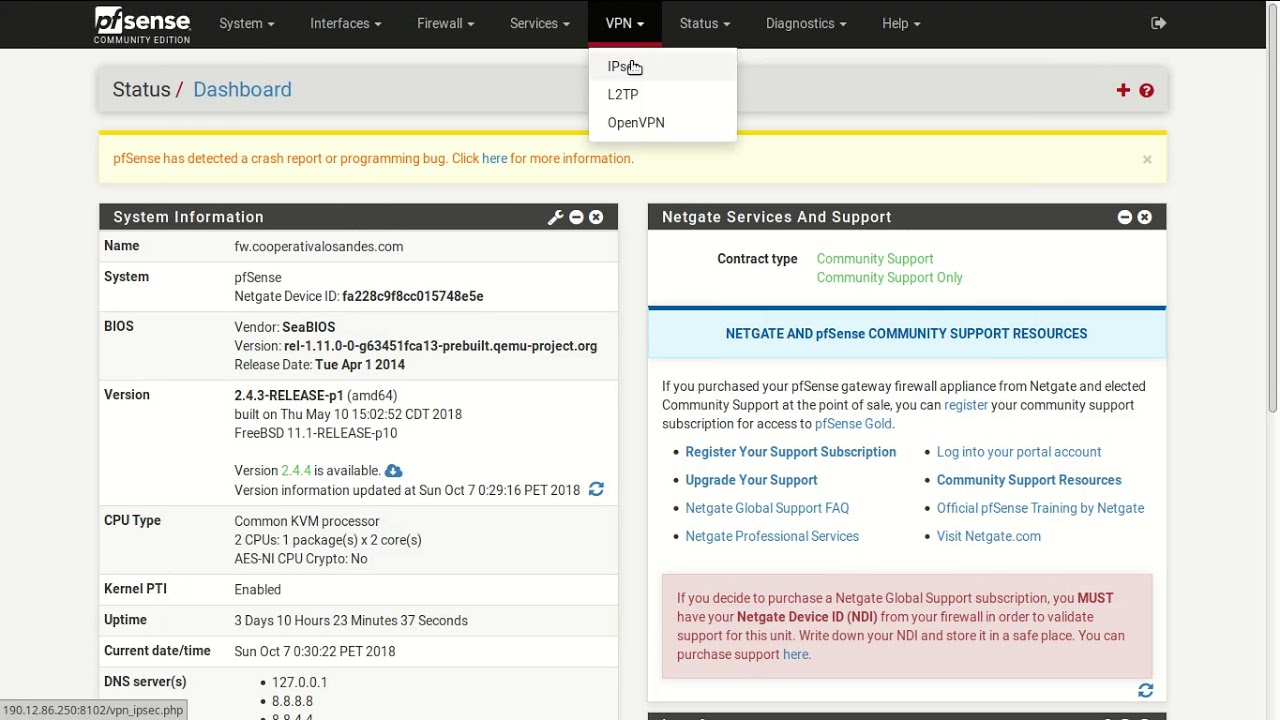Choose OpenVPN from the VPN menu
The image size is (1280, 720).
pos(662,122)
